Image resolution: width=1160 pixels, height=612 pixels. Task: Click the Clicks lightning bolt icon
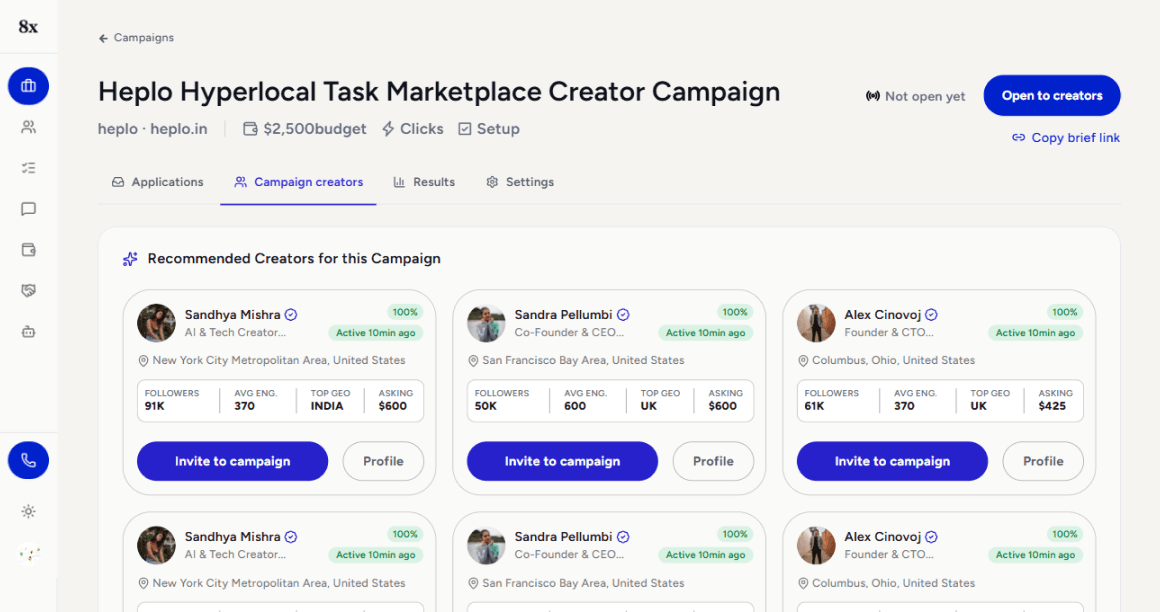(388, 129)
